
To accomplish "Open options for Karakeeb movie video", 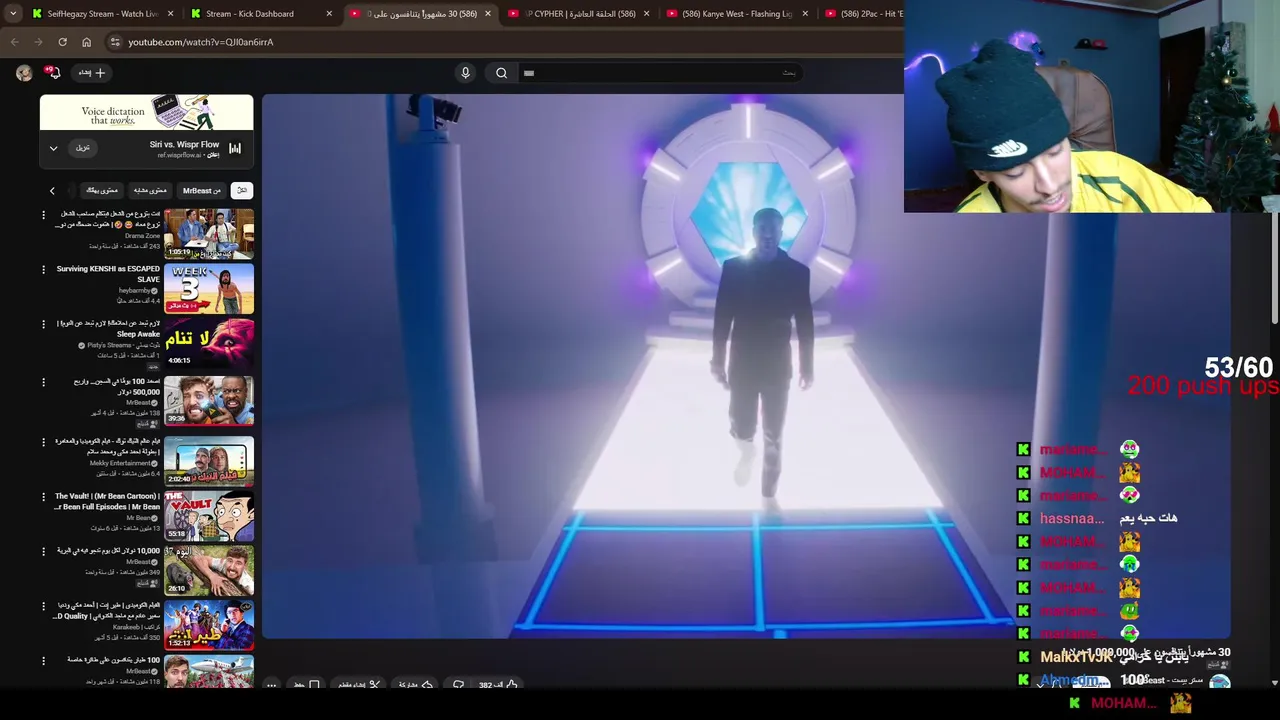I will point(43,607).
